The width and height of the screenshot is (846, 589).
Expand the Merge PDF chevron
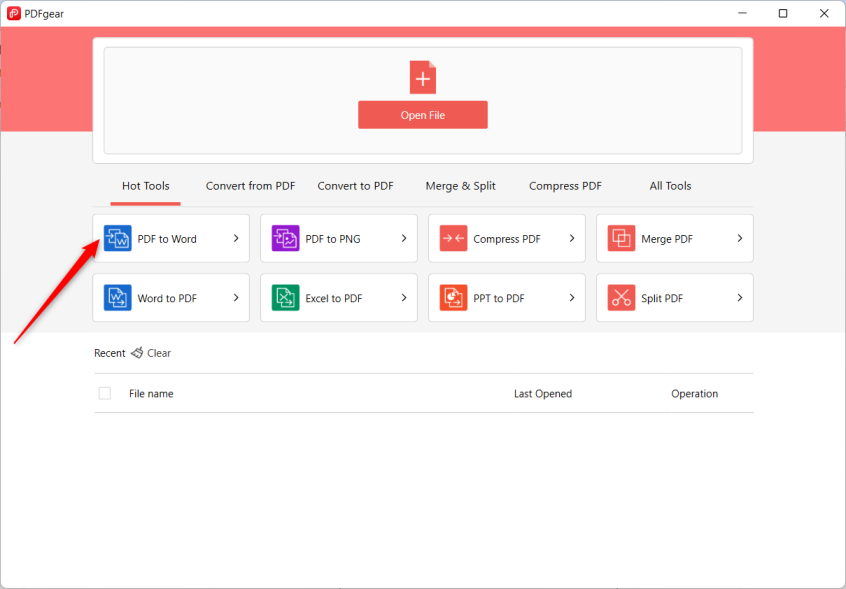[740, 238]
